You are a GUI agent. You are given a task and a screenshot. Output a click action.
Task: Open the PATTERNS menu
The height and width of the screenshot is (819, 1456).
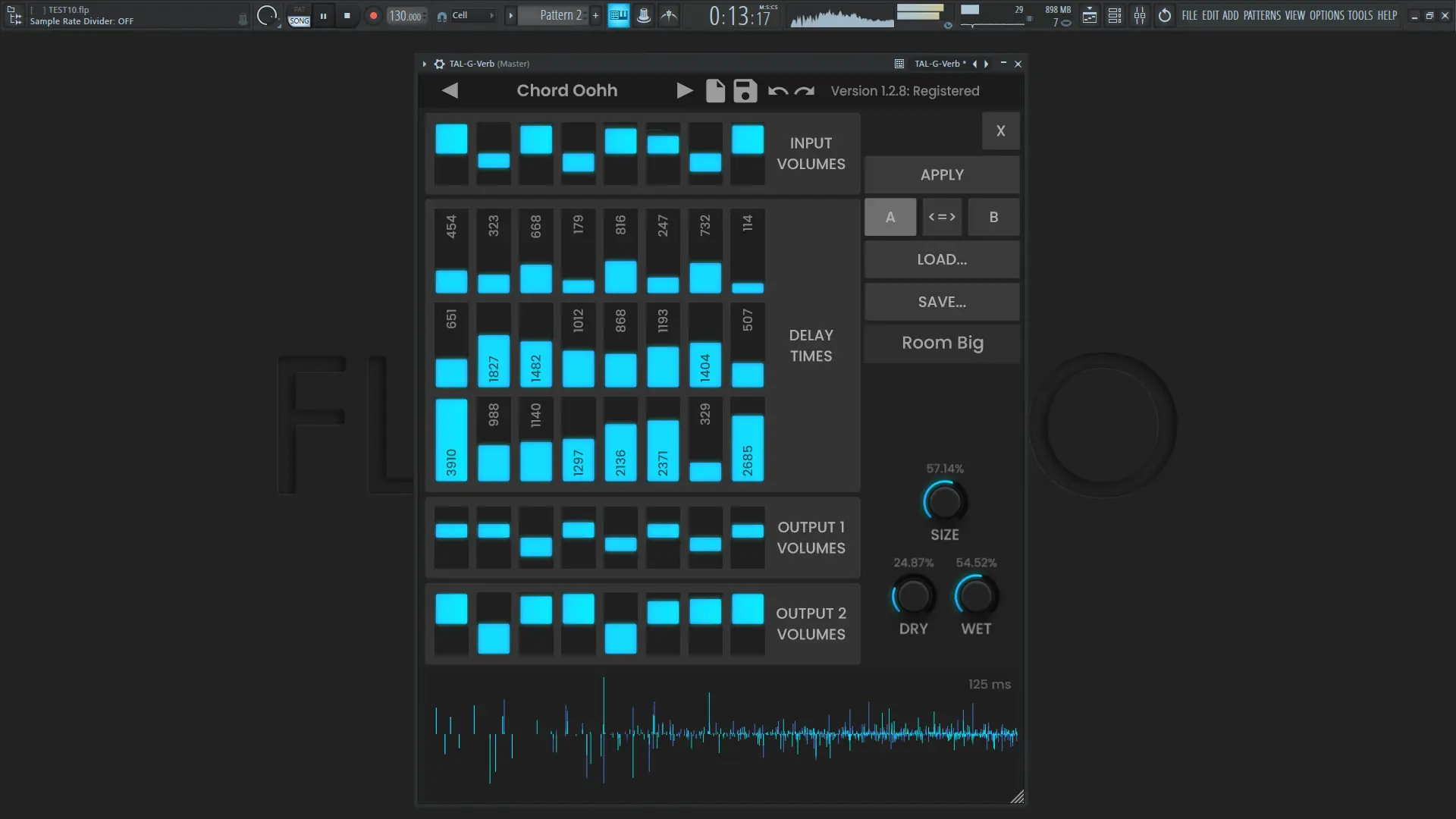[x=1262, y=15]
